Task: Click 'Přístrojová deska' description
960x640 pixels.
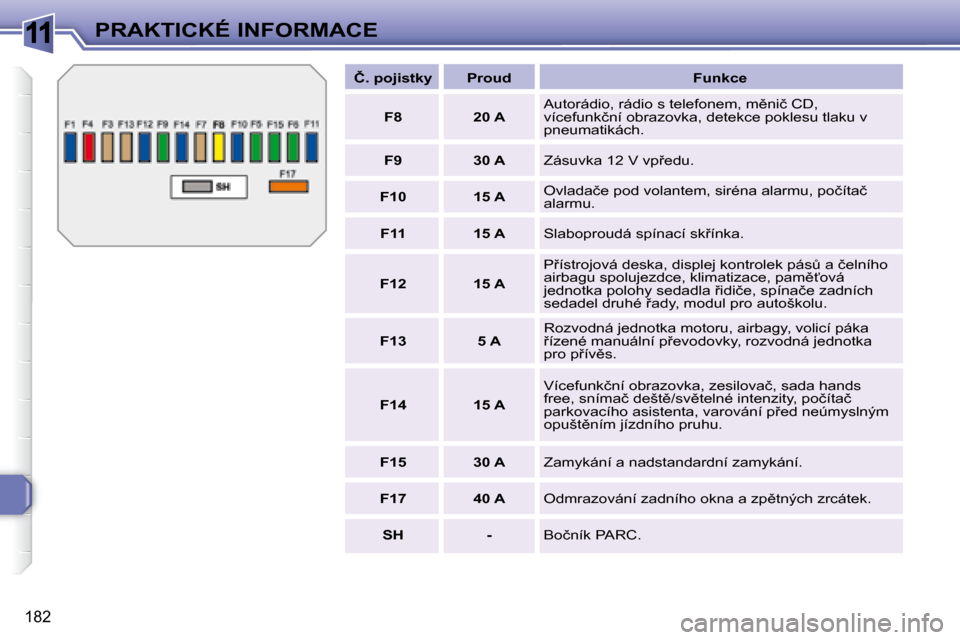Action: (716, 284)
